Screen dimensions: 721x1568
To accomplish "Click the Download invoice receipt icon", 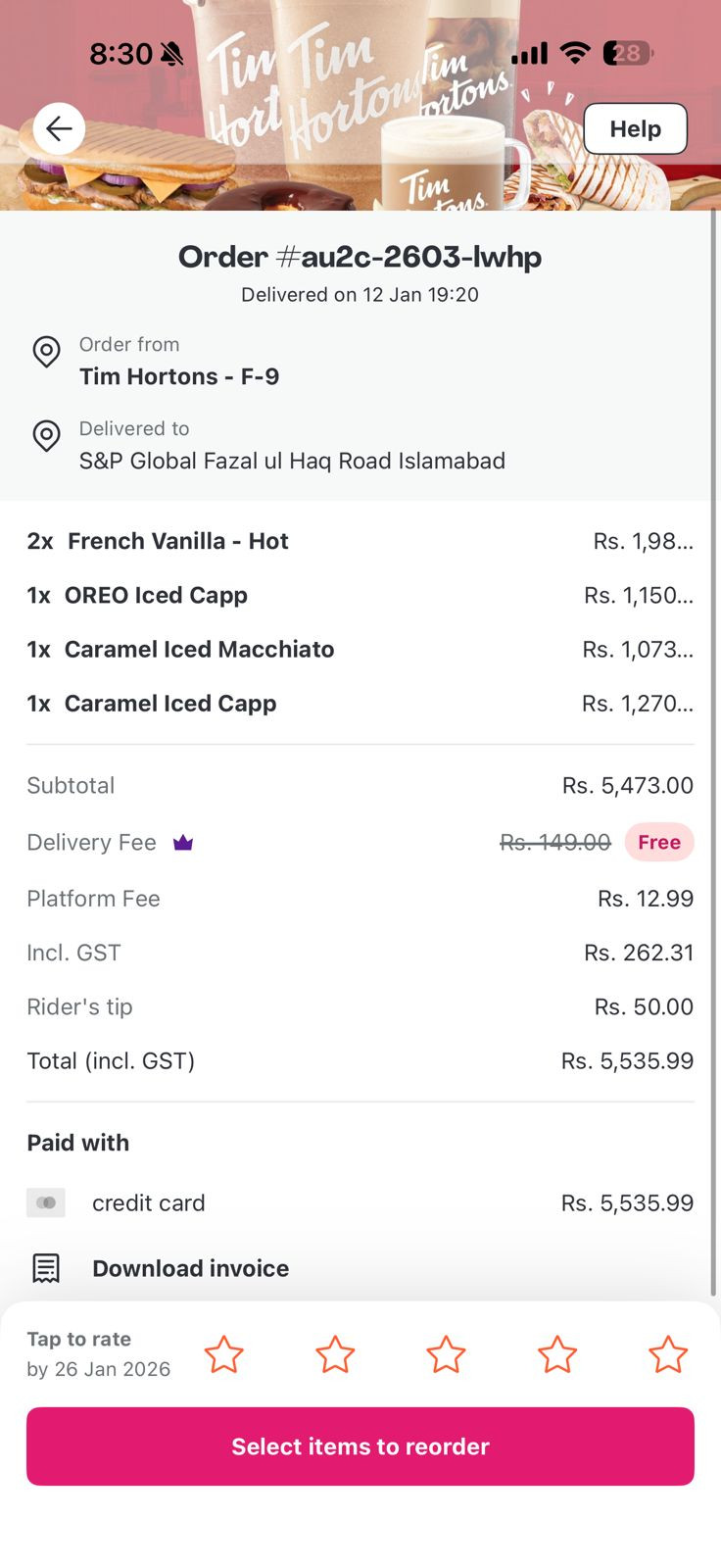I will coord(46,1268).
